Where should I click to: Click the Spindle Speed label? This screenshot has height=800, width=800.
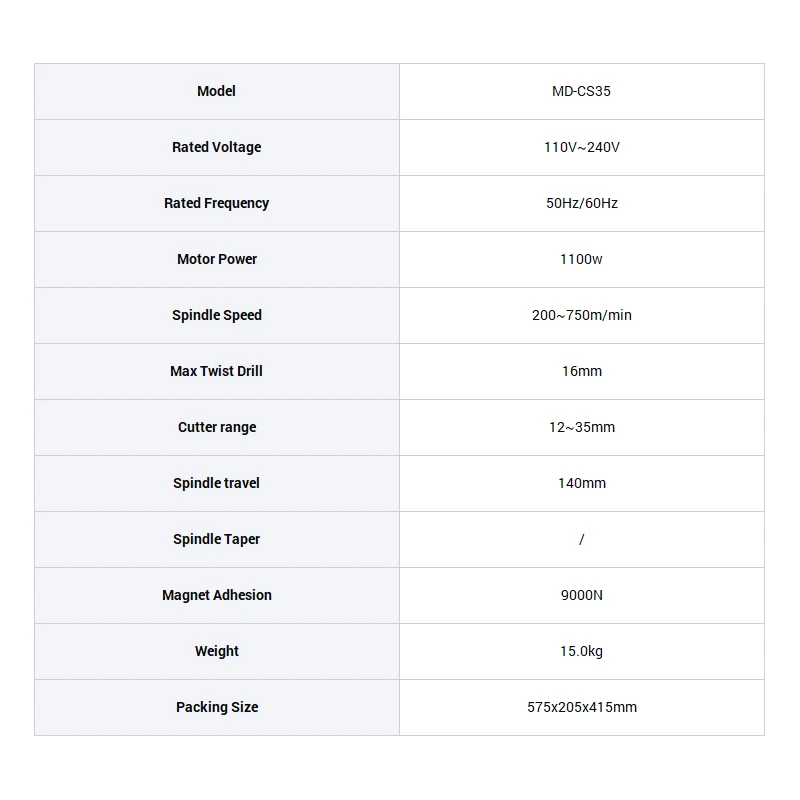pyautogui.click(x=216, y=315)
